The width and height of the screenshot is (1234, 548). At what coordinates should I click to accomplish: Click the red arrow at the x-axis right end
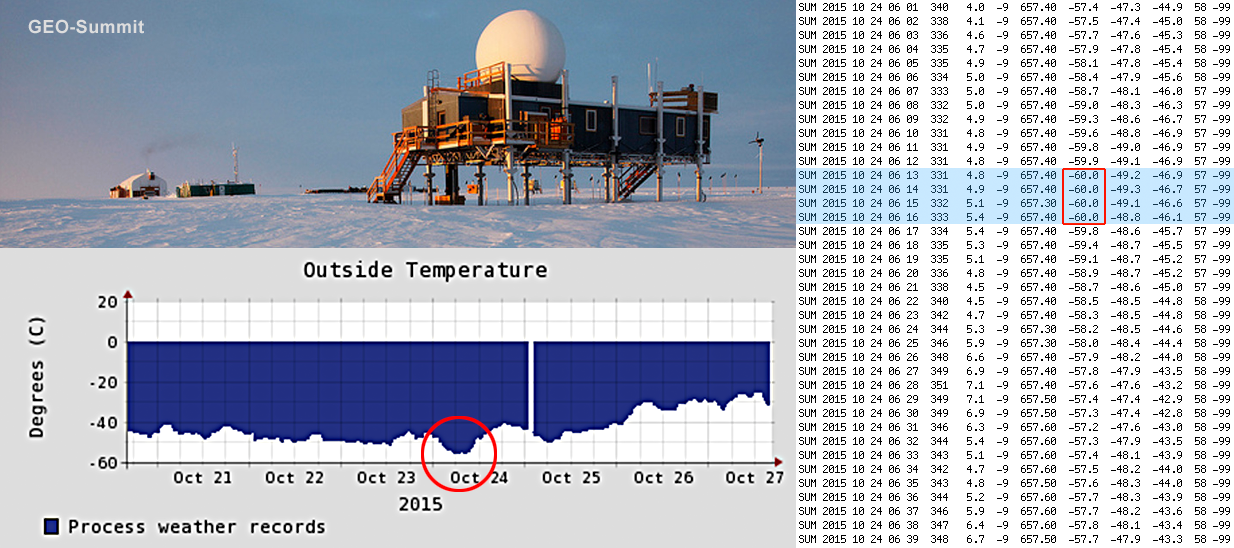click(780, 462)
